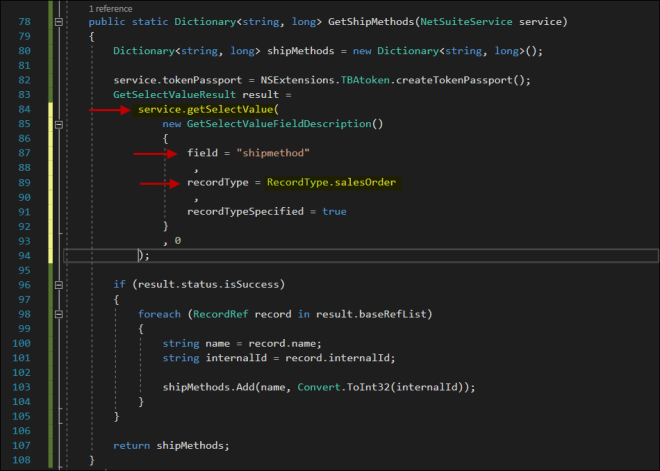660x471 pixels.
Task: Click the red arrow pointing to service.getSelectValue
Action: (x=110, y=109)
